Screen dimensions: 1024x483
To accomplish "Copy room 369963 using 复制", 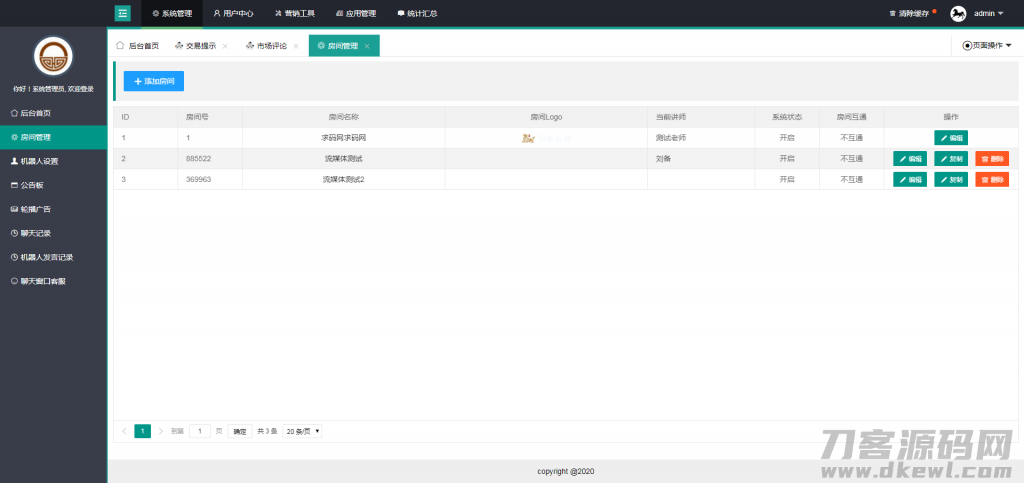I will pos(951,179).
